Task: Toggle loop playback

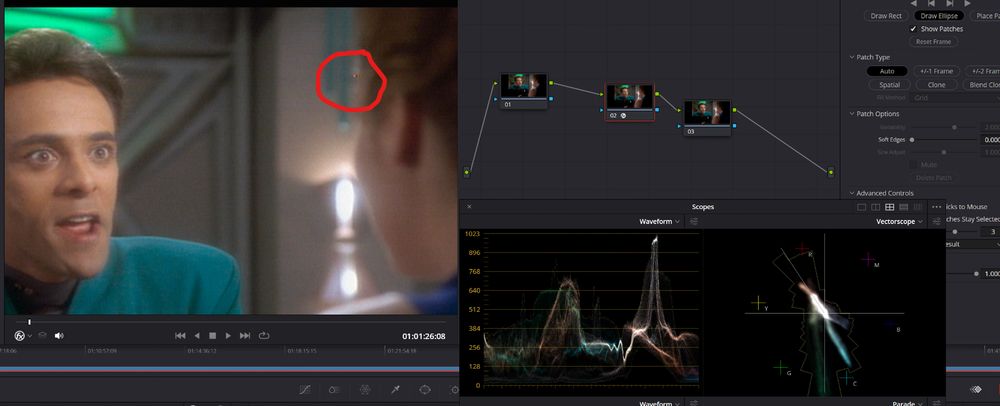Action: click(x=264, y=335)
